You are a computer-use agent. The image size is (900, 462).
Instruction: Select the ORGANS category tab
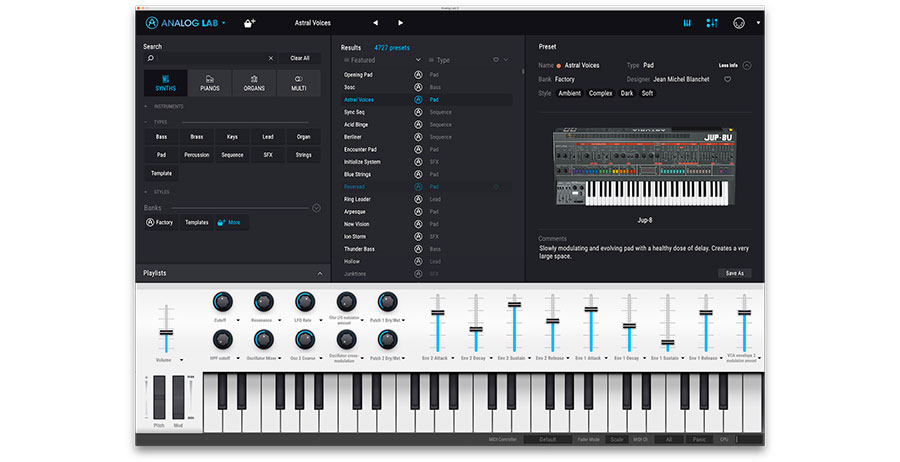click(x=254, y=83)
